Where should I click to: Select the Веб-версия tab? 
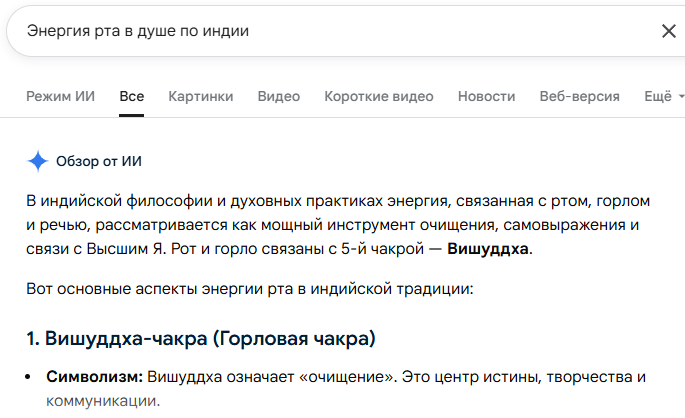click(579, 97)
